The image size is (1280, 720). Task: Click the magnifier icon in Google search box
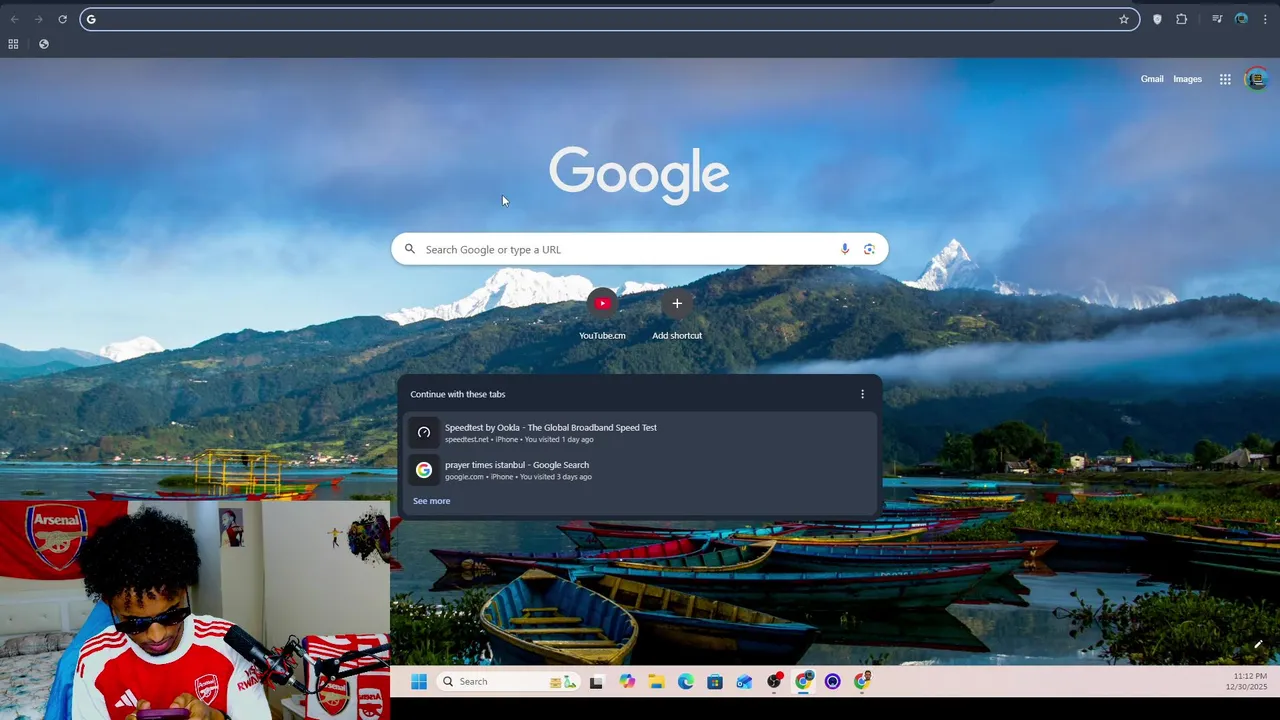tap(409, 249)
